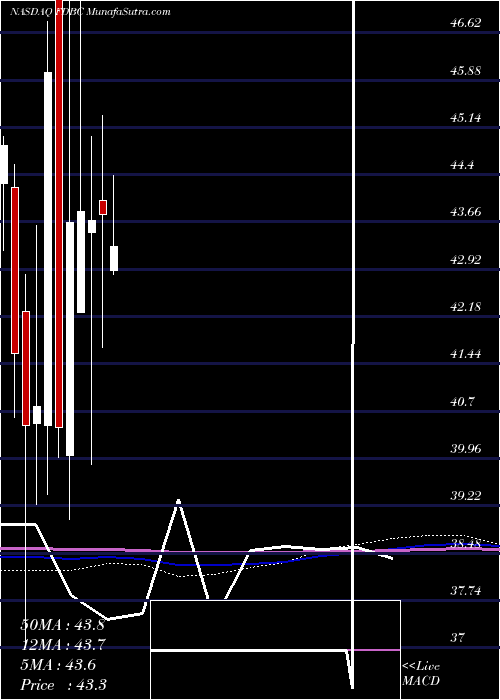Click the last white candlestick near 42.92

click(x=114, y=258)
